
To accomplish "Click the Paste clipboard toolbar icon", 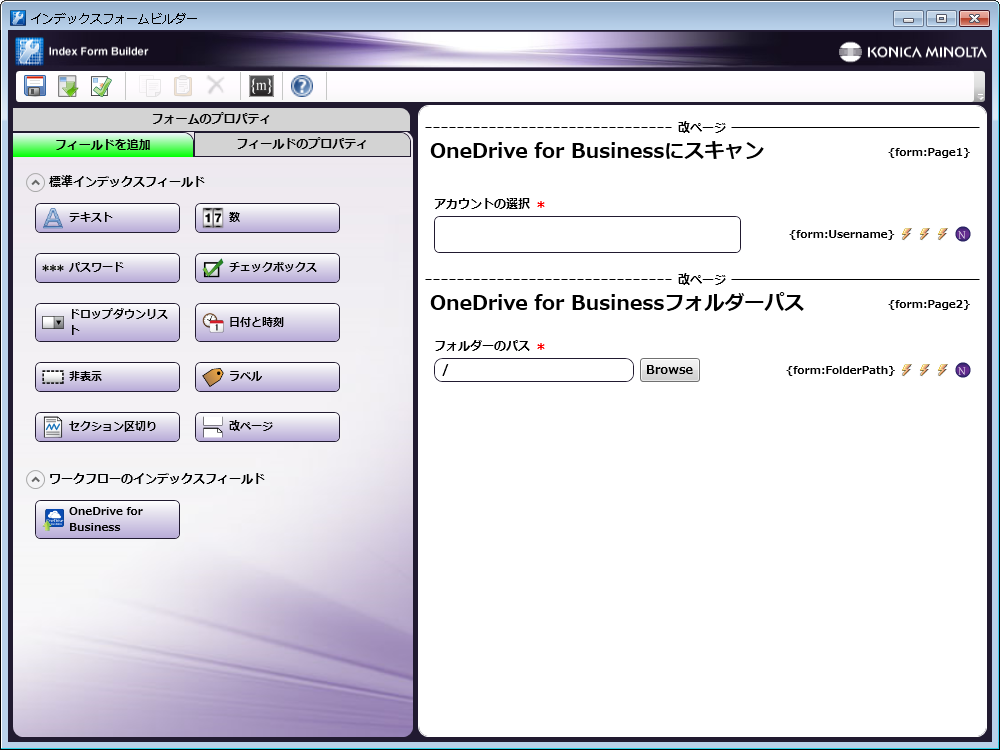I will tap(183, 86).
